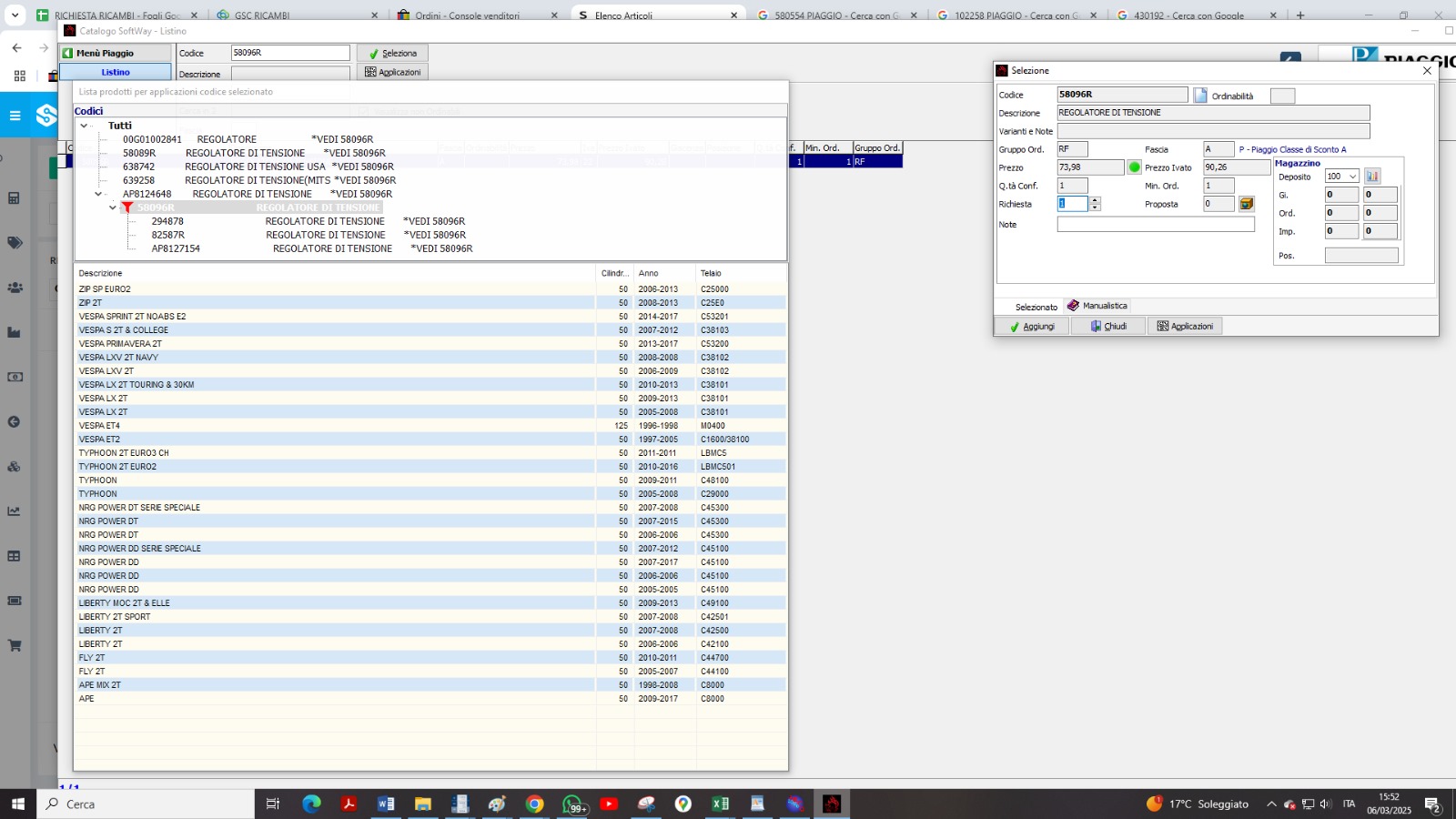Click the document icon beside Codice field
The image size is (1456, 819).
pos(1200,96)
